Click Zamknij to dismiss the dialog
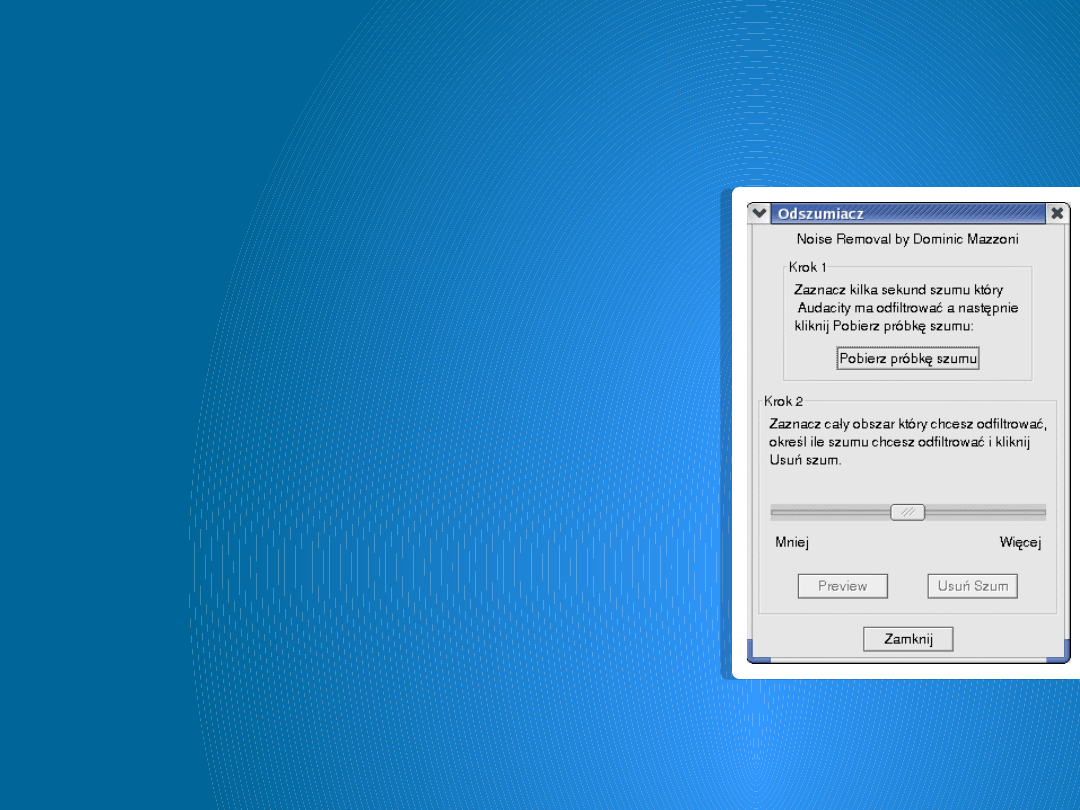 [x=908, y=639]
